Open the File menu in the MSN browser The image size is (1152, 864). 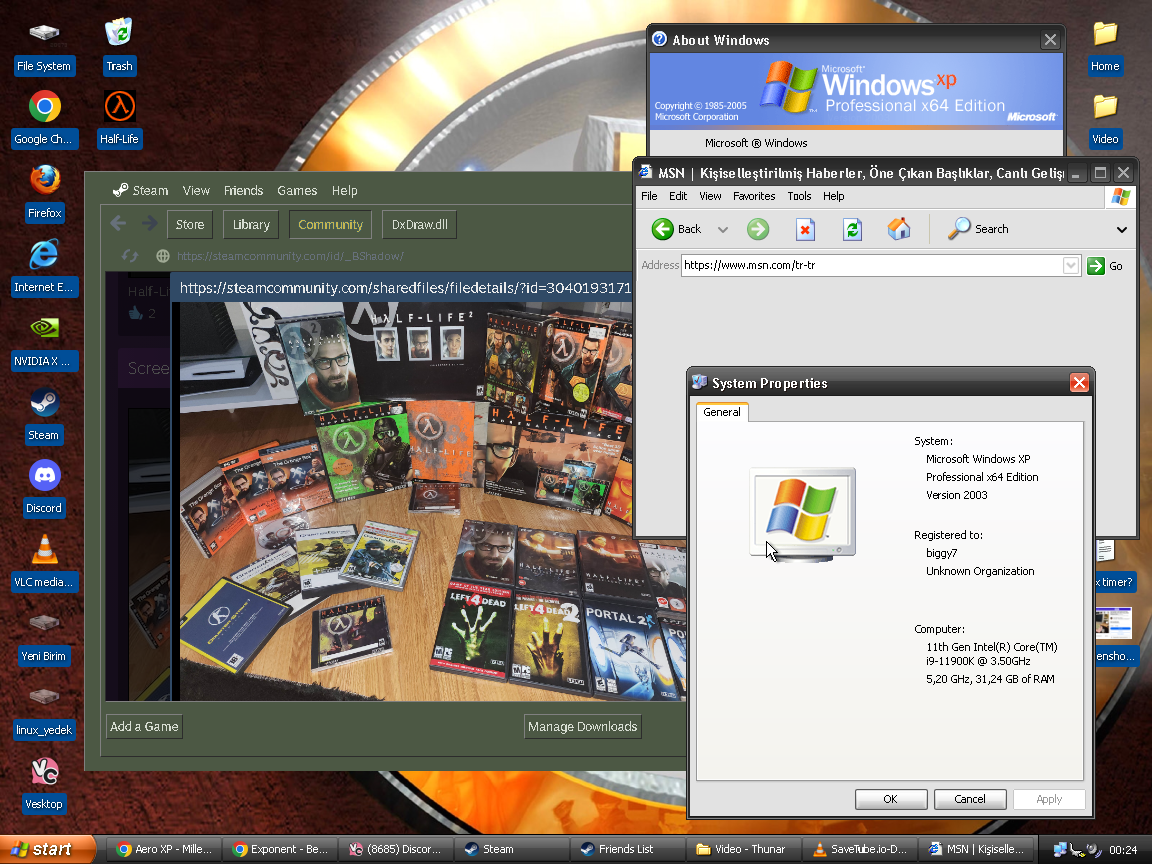[x=649, y=196]
